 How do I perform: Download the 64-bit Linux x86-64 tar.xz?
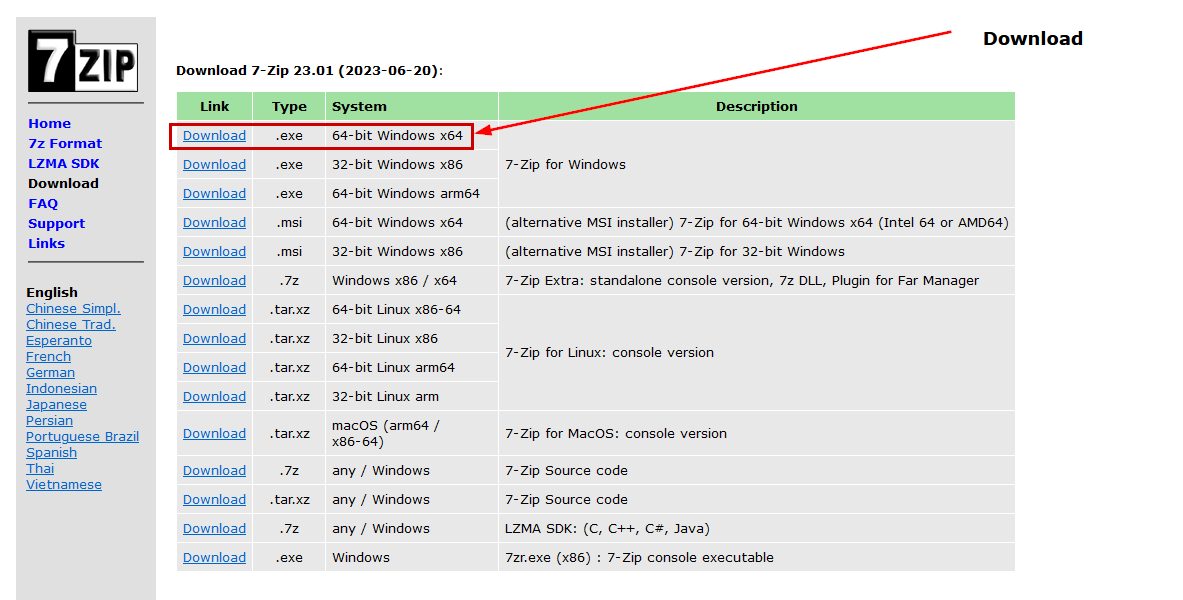(x=214, y=310)
